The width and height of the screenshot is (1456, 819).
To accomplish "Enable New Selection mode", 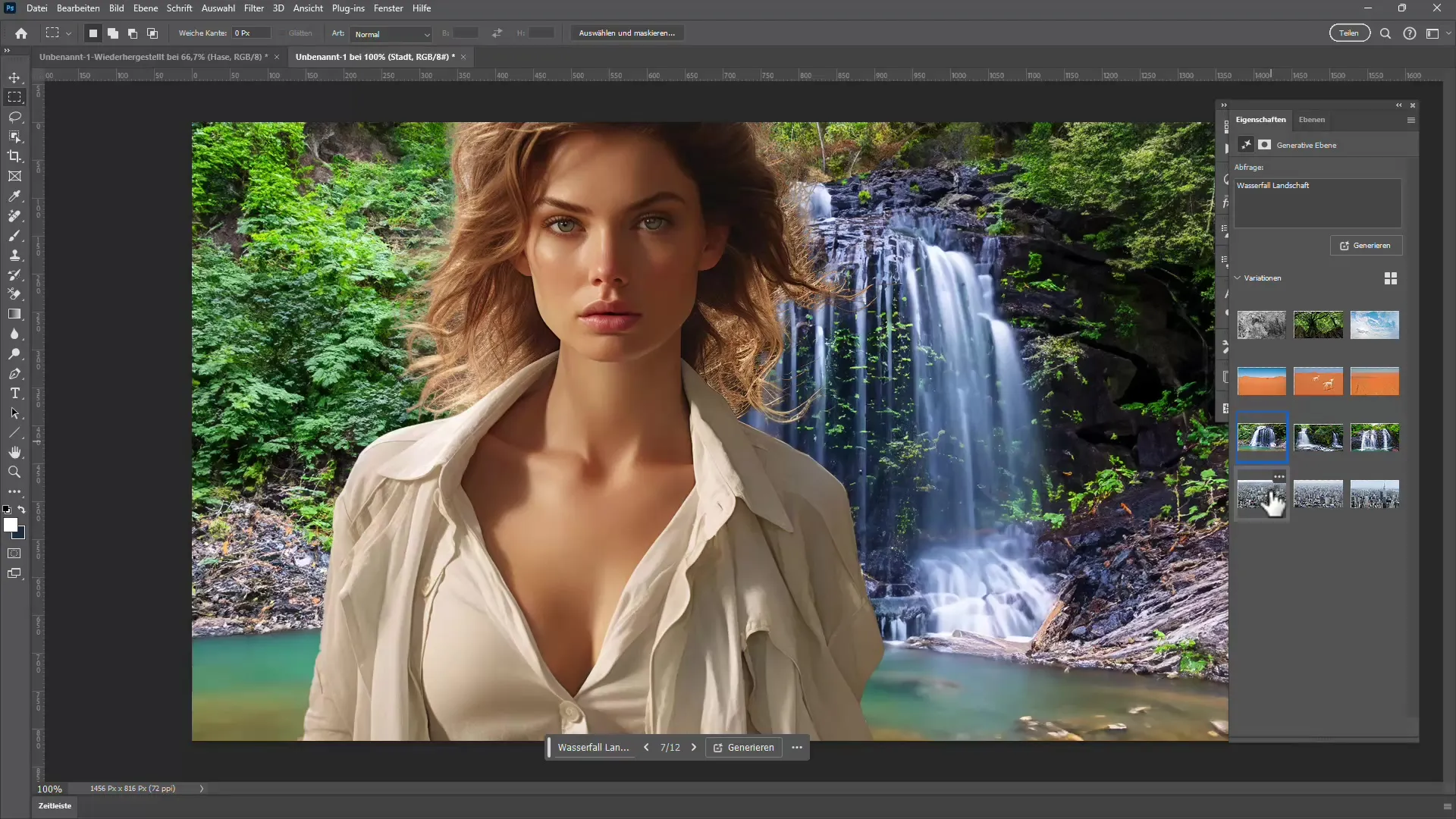I will point(93,33).
